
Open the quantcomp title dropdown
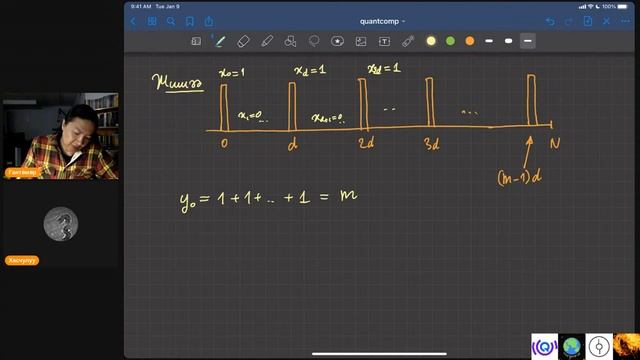(382, 21)
